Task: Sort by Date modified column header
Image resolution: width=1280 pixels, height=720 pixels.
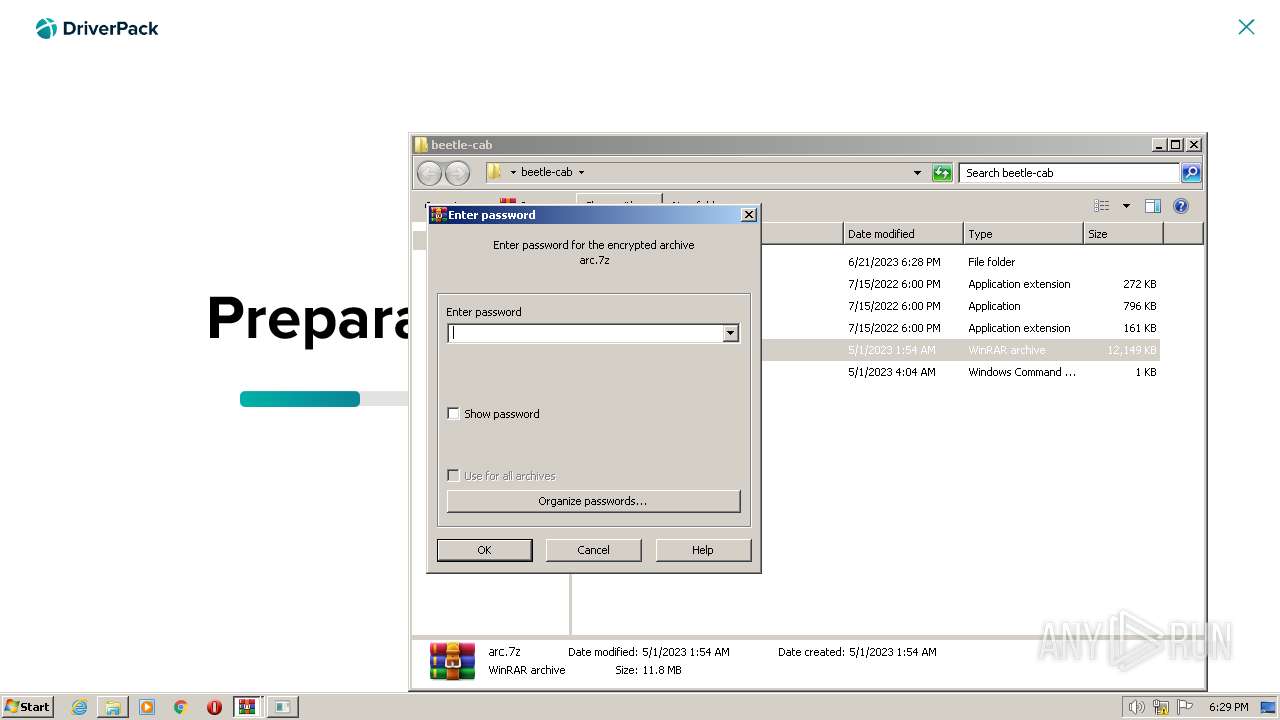Action: pyautogui.click(x=903, y=234)
